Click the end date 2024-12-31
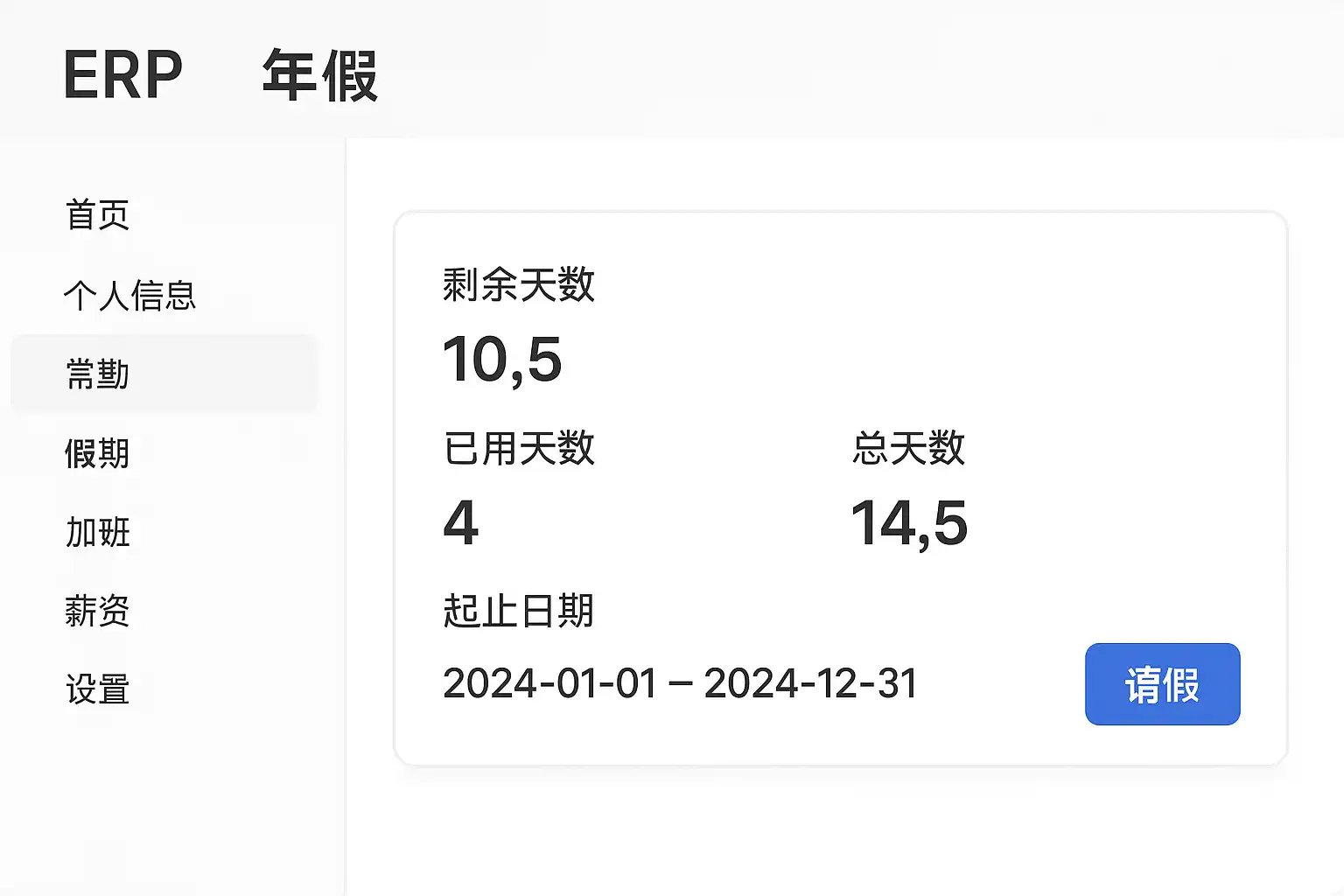Screen dimensions: 1344x896 point(810,683)
